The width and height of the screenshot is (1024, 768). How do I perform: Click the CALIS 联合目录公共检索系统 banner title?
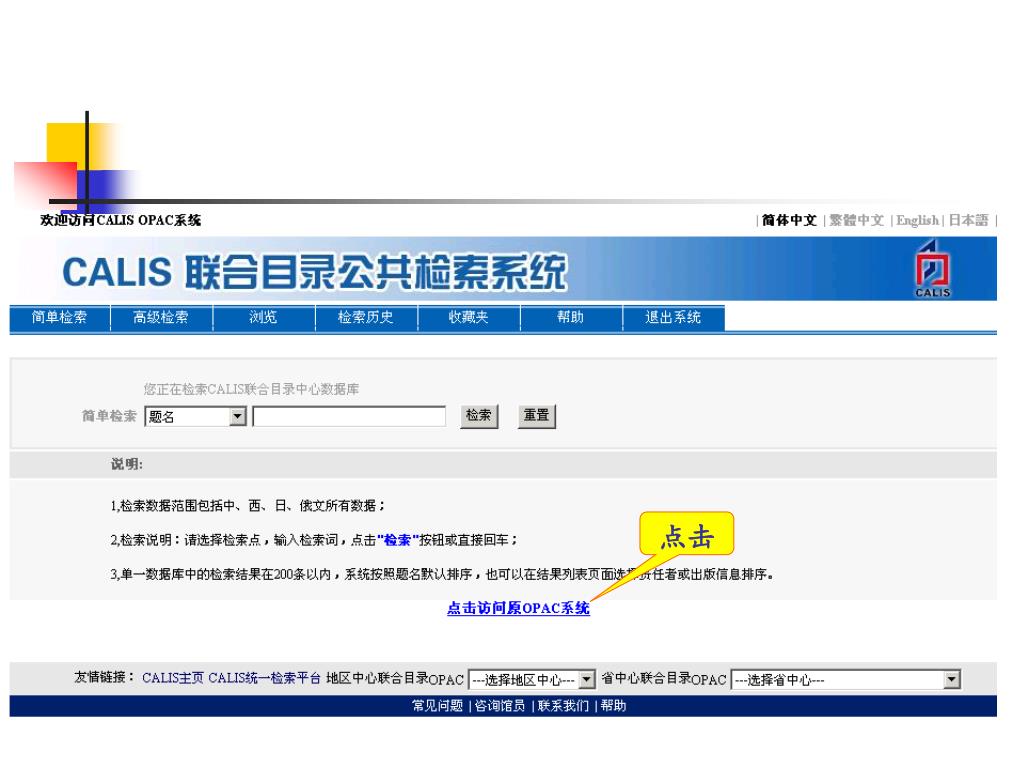tap(315, 272)
